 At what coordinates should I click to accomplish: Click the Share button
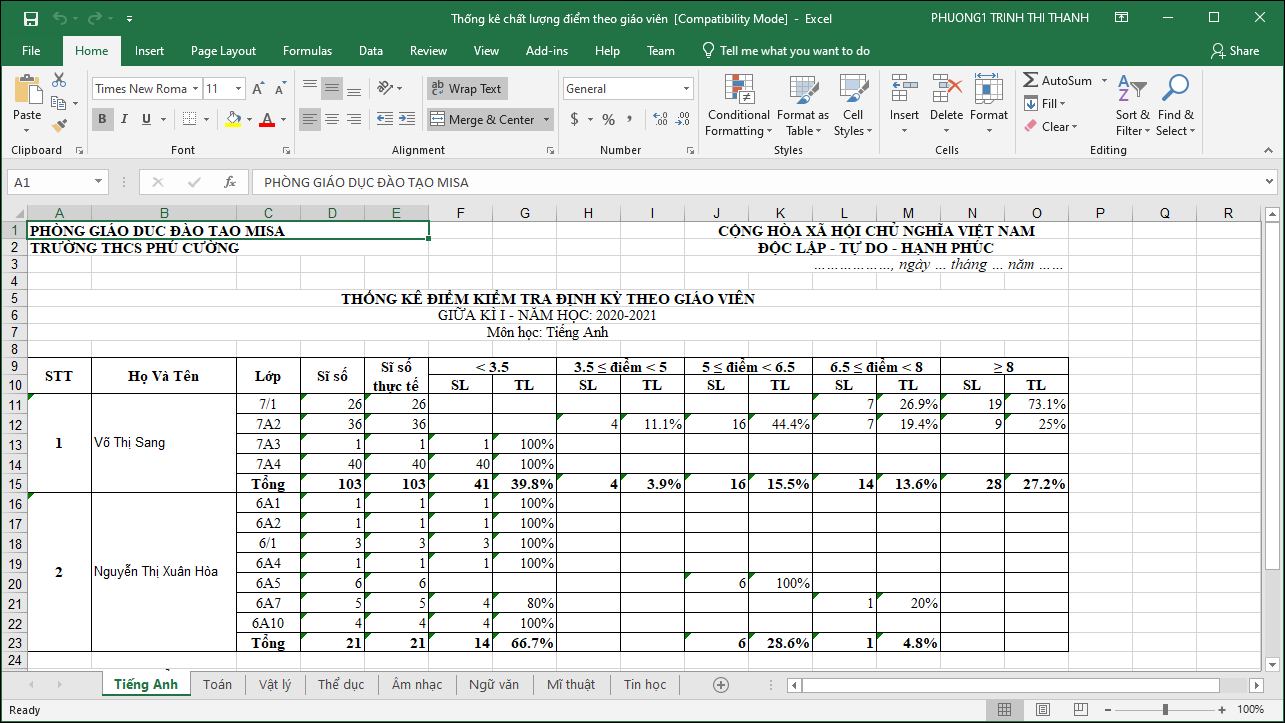(1235, 51)
